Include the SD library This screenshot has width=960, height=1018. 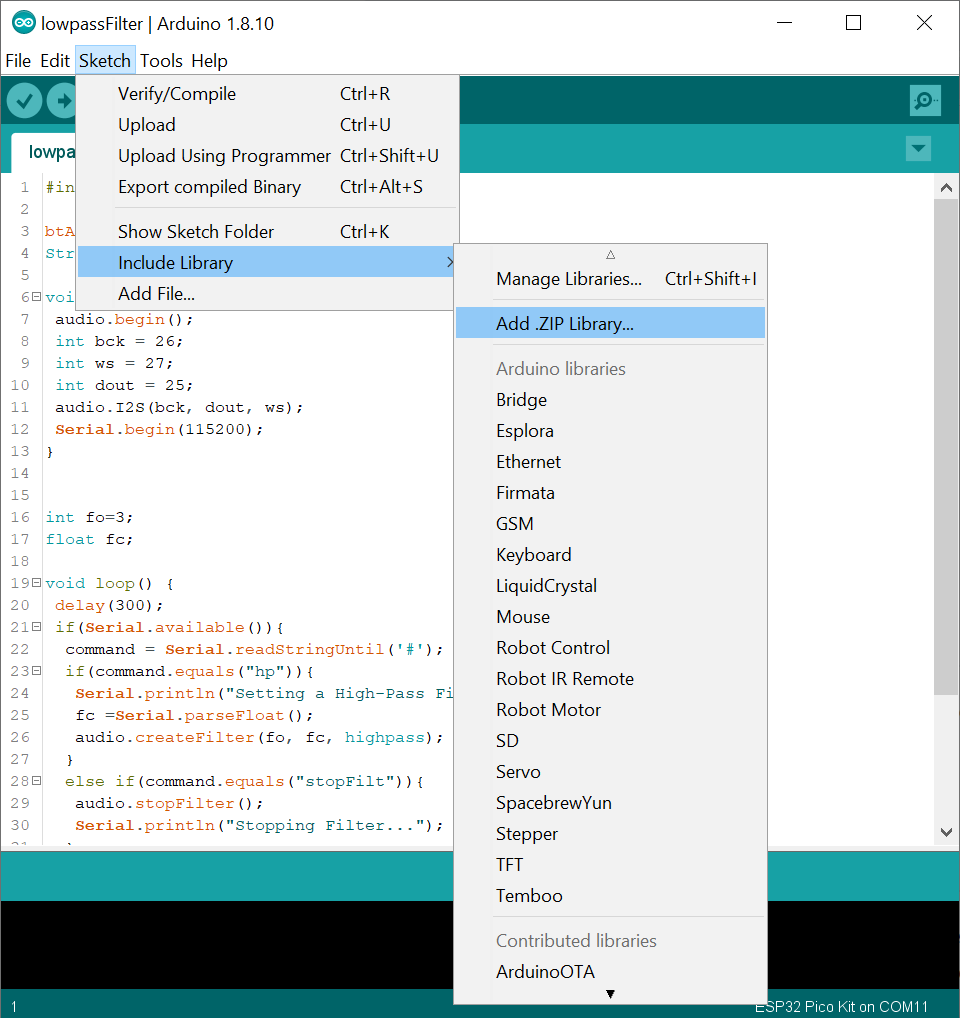[x=610, y=741]
